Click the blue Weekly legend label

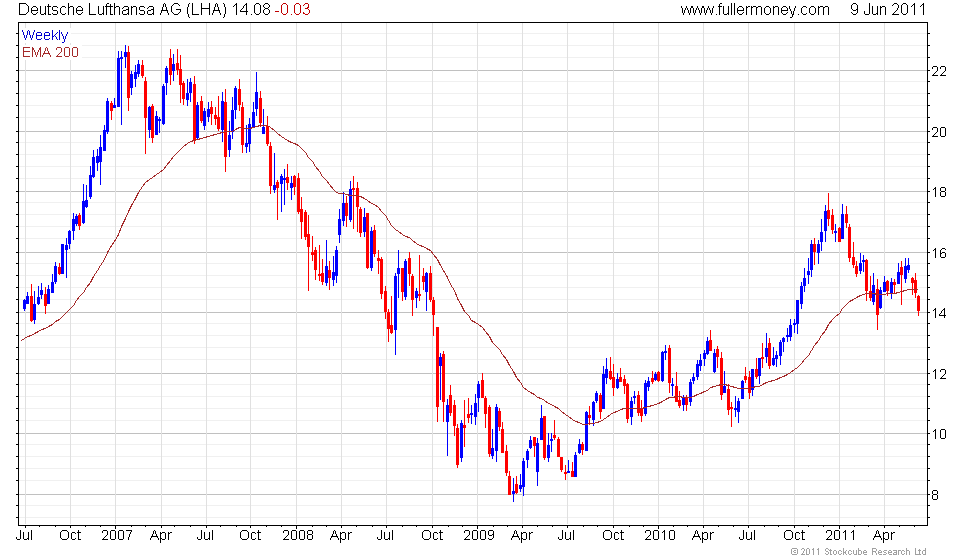click(x=44, y=36)
